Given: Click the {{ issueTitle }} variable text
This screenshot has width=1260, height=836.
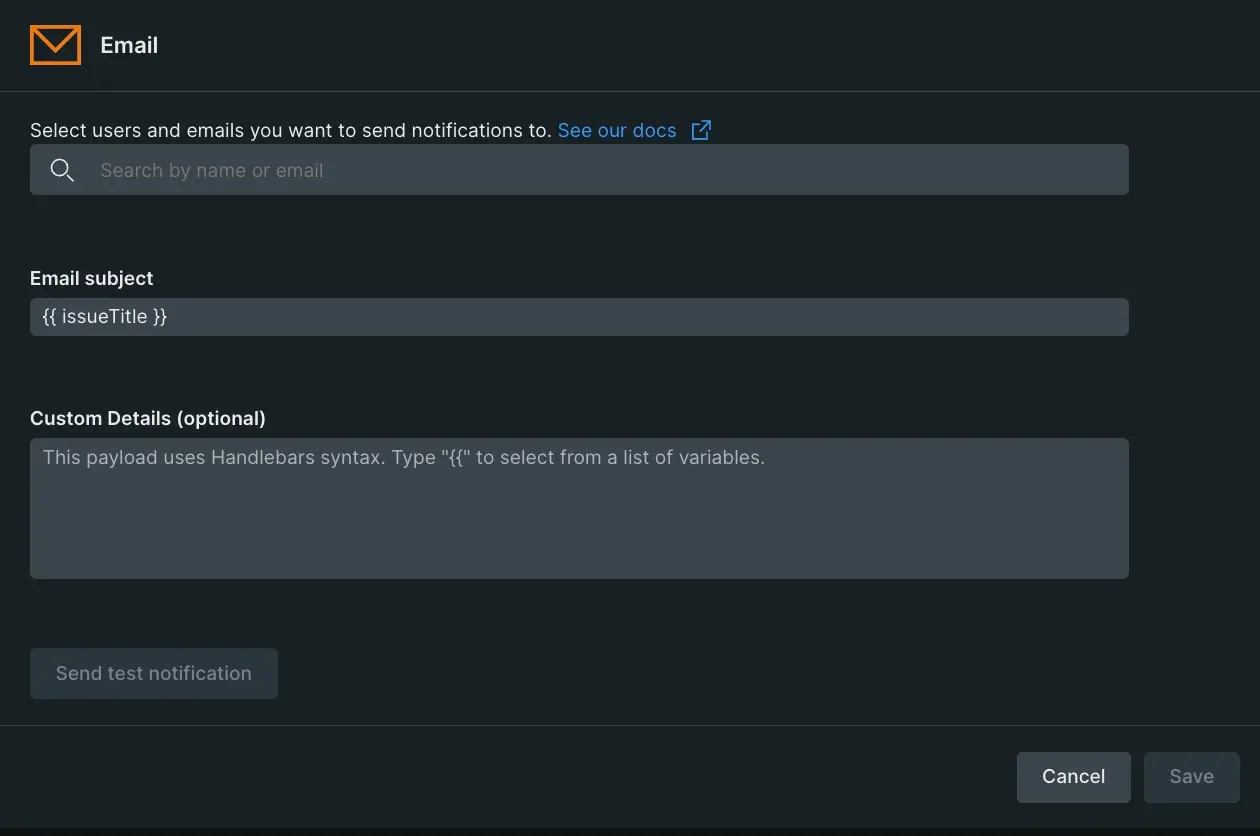Looking at the screenshot, I should pyautogui.click(x=105, y=317).
